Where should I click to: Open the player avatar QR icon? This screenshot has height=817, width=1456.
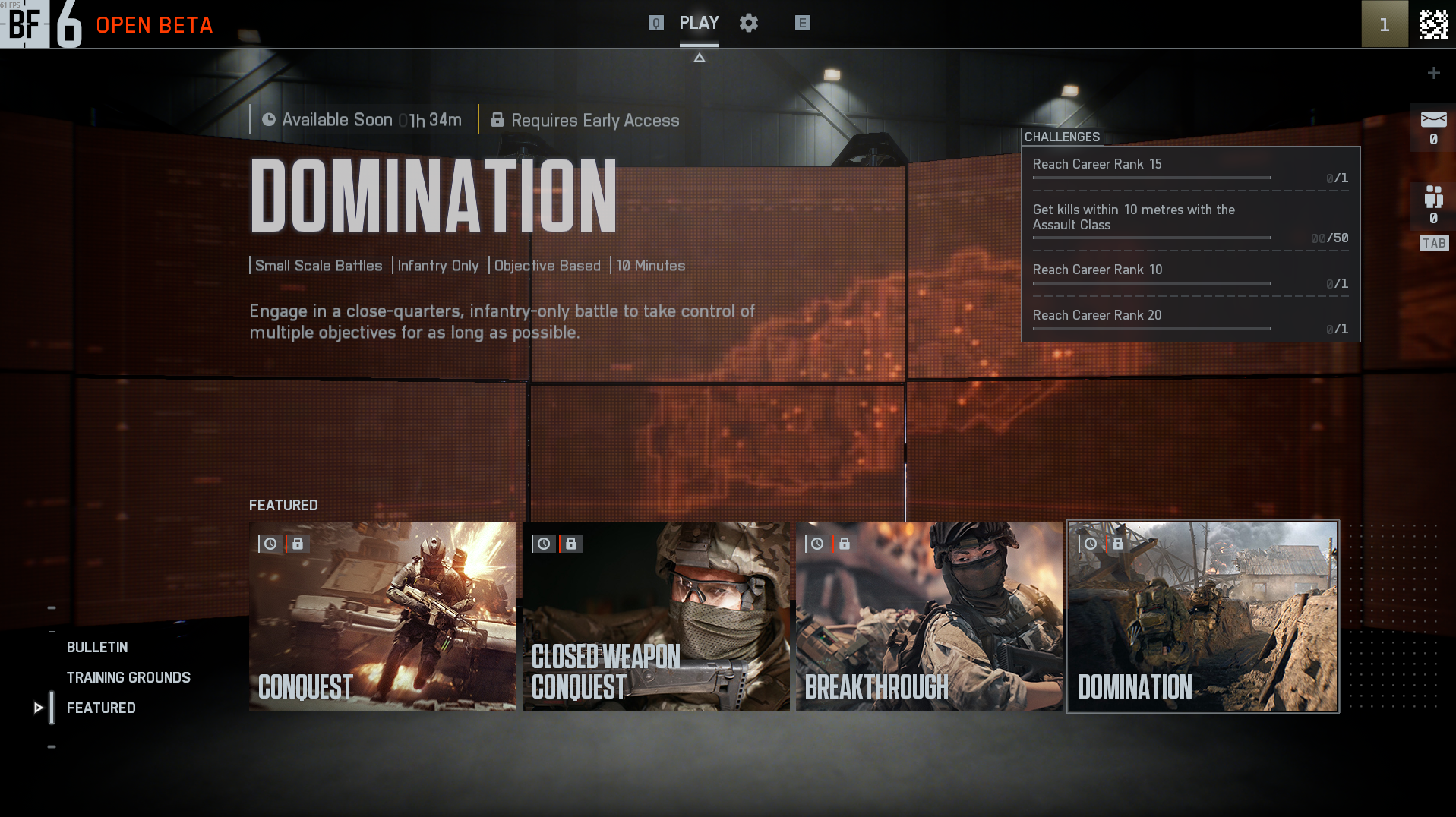1433,24
